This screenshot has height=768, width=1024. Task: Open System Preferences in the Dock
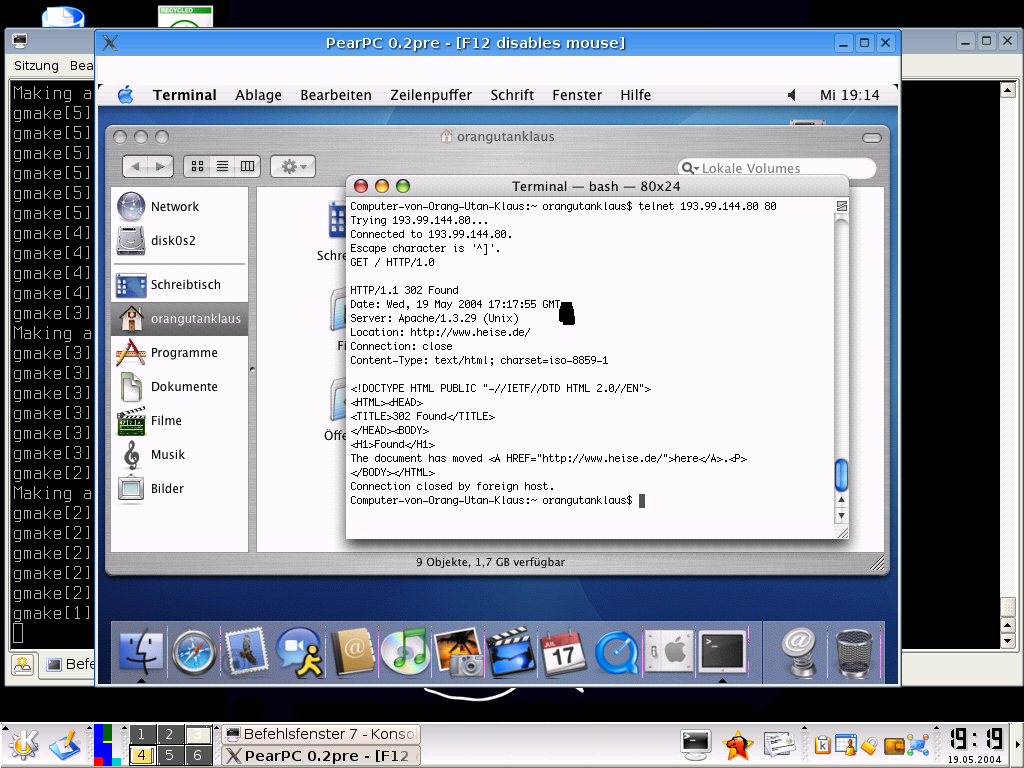667,652
